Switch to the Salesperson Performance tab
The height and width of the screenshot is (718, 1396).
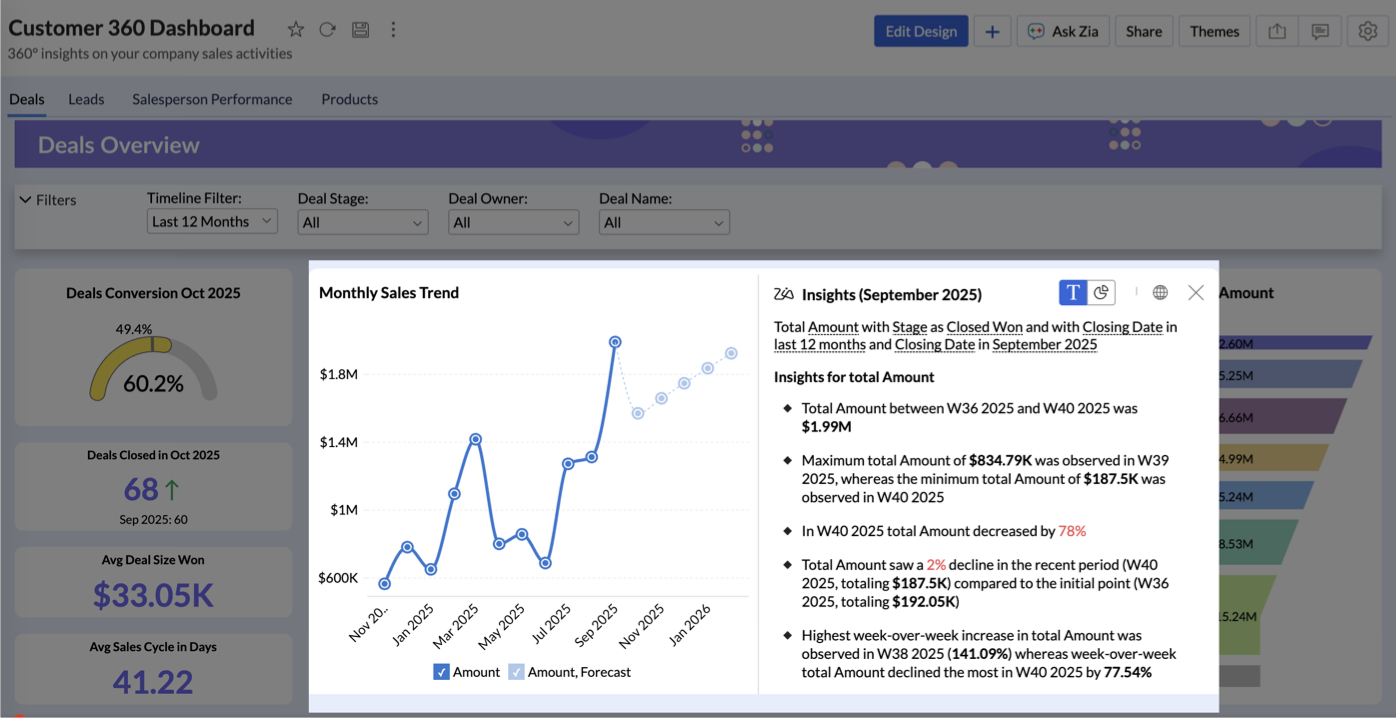[x=212, y=99]
